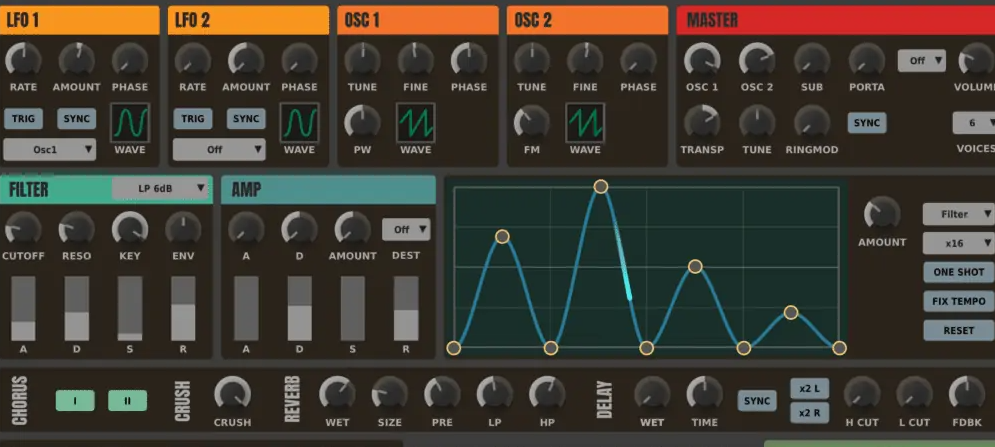Click the filter envelope Sustain slider
This screenshot has height=447, width=995.
[130, 309]
